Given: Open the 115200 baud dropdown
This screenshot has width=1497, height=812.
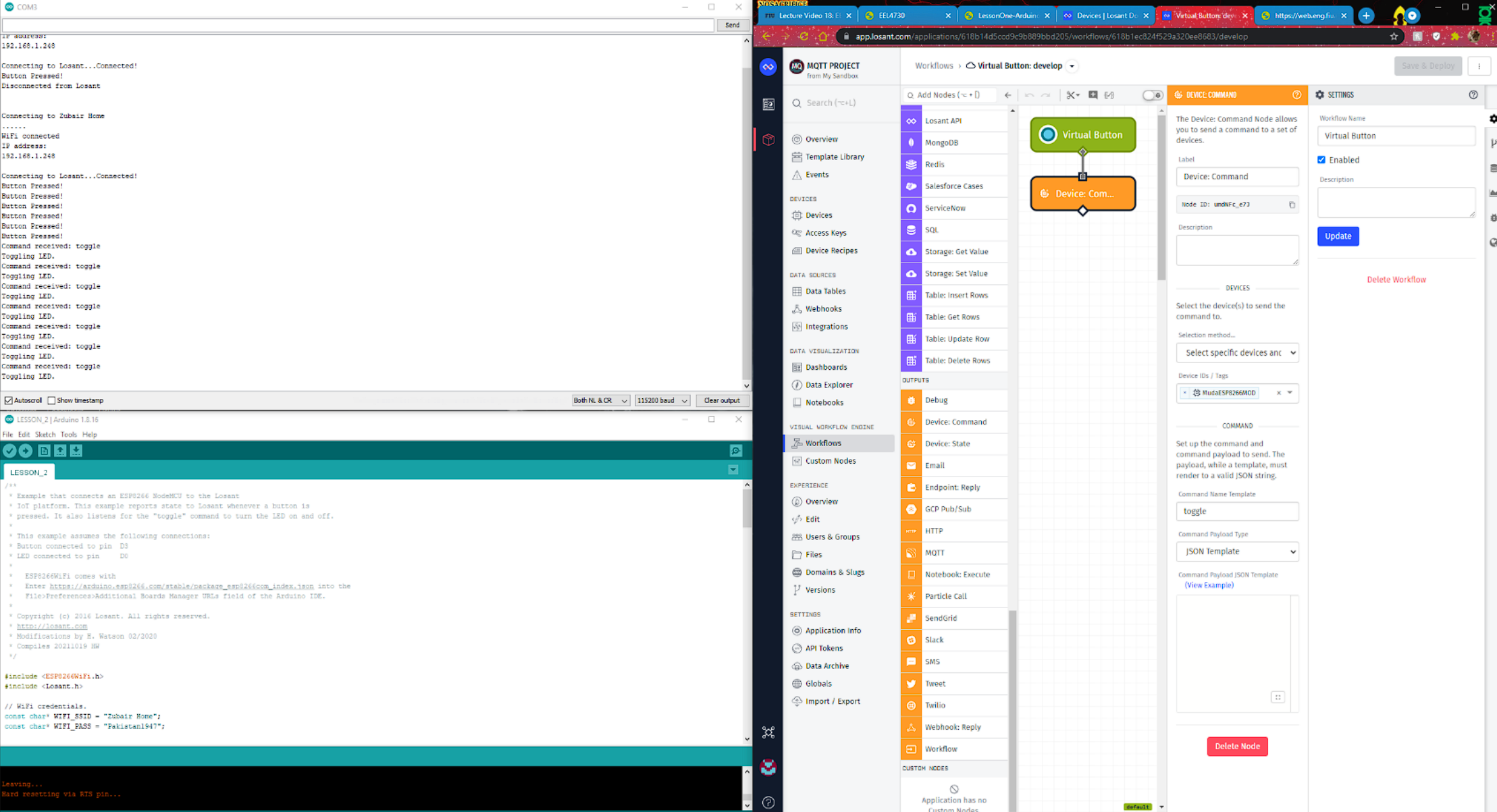Looking at the screenshot, I should 662,400.
